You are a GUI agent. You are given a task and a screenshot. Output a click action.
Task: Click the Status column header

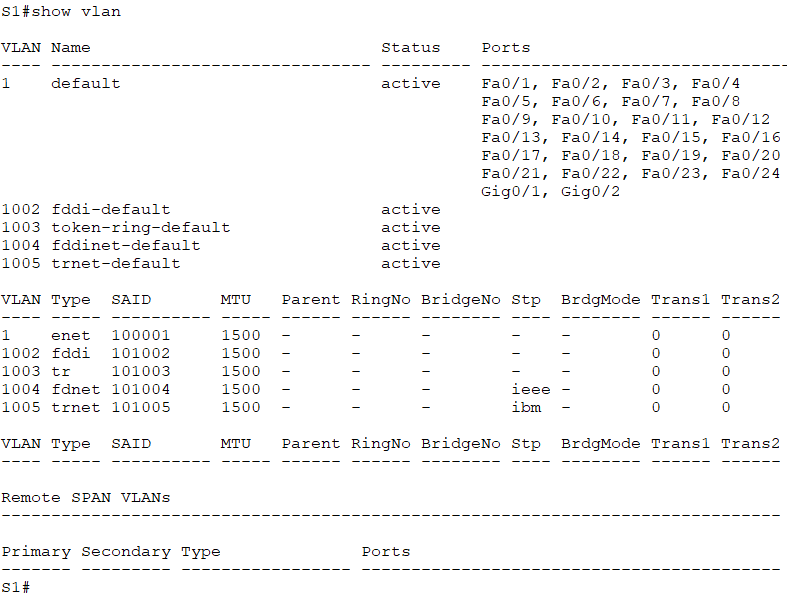tap(411, 48)
